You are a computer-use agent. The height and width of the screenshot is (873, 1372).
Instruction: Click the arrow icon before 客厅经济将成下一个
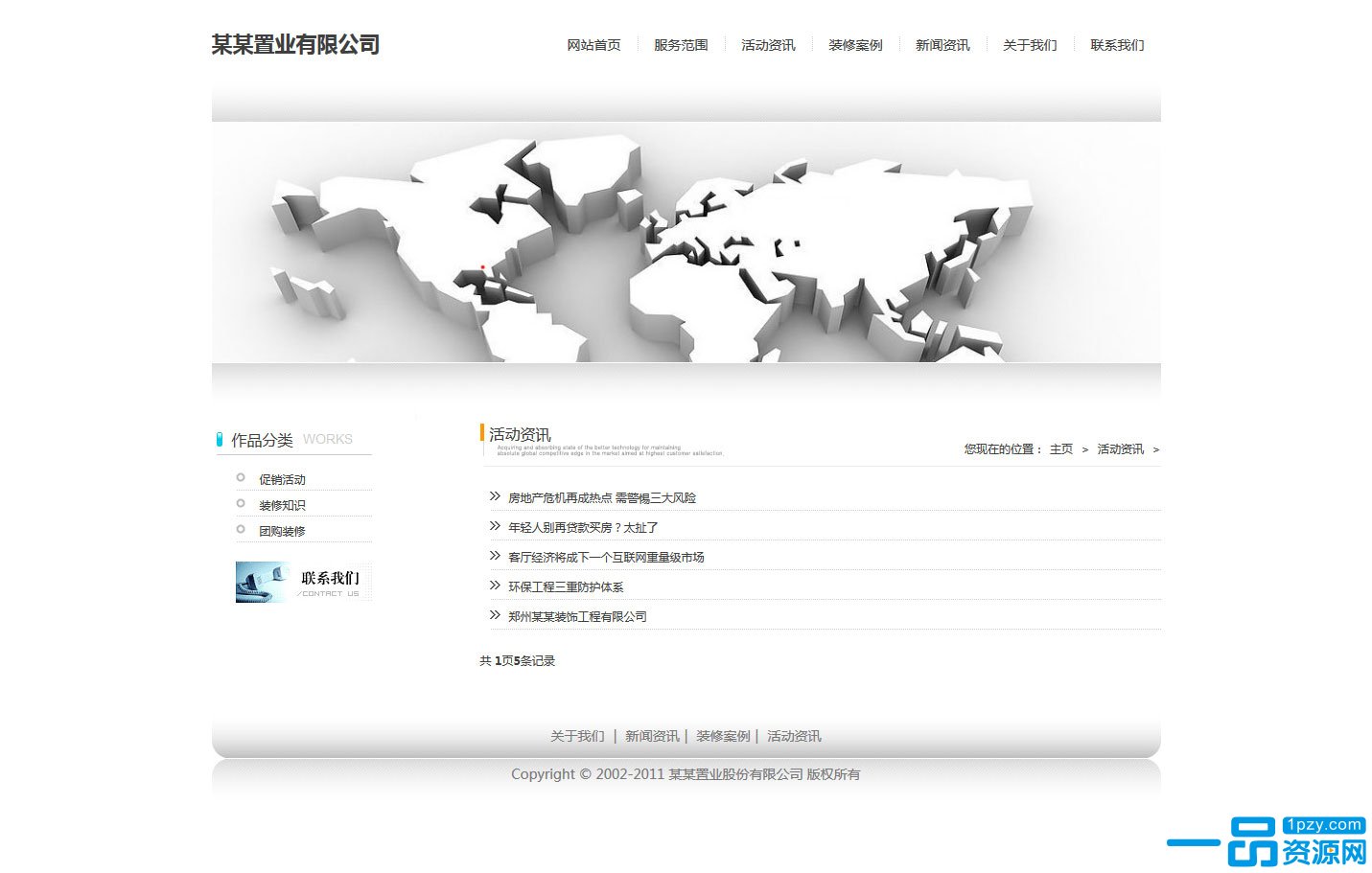(x=495, y=556)
